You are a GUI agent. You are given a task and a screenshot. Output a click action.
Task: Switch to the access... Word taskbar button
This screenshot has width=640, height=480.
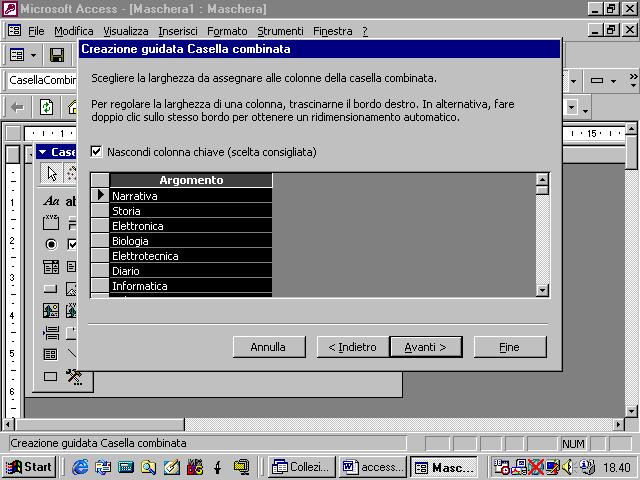(372, 467)
